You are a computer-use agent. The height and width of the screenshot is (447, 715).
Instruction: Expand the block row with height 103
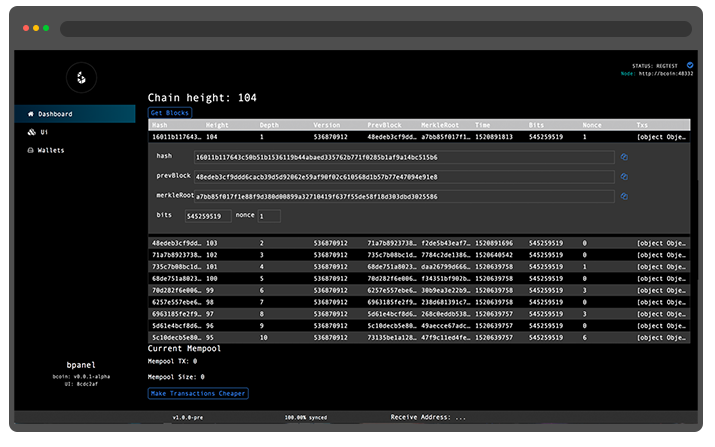coord(419,243)
